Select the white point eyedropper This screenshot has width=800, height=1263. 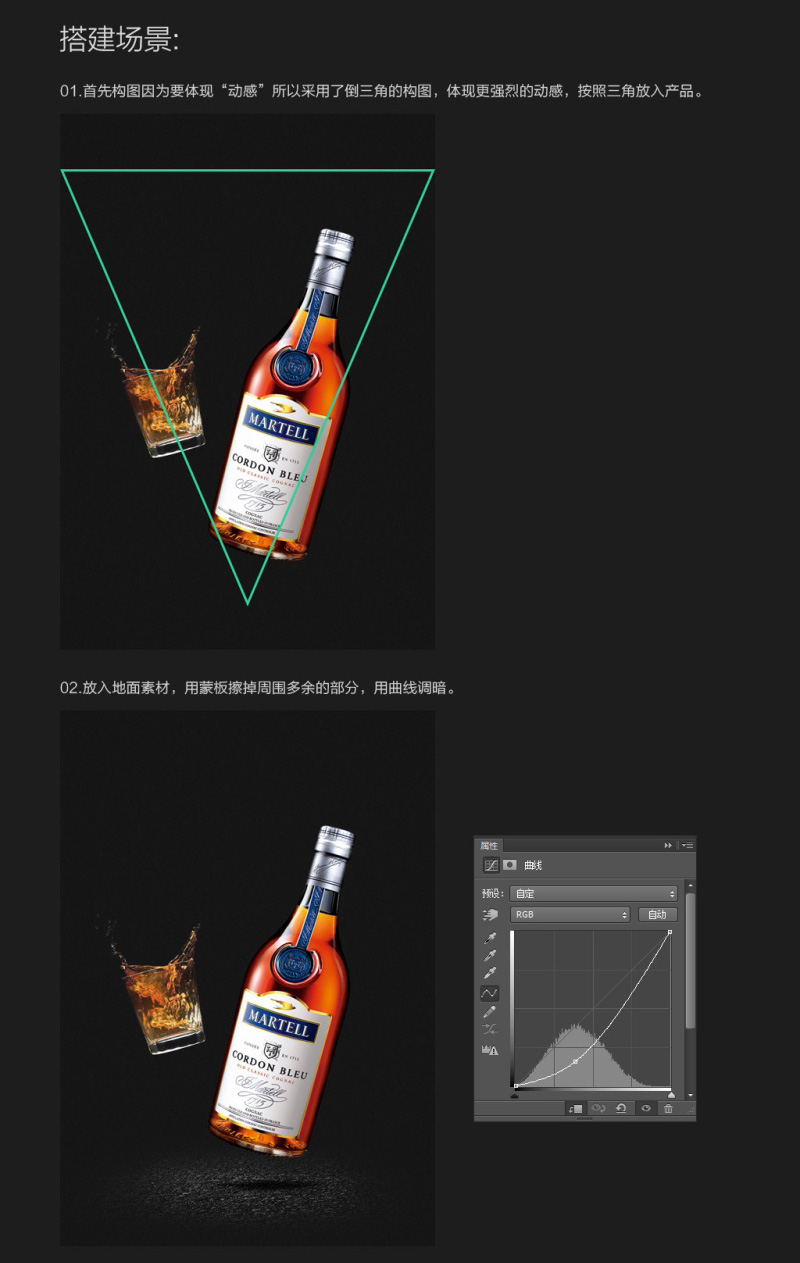click(x=490, y=973)
